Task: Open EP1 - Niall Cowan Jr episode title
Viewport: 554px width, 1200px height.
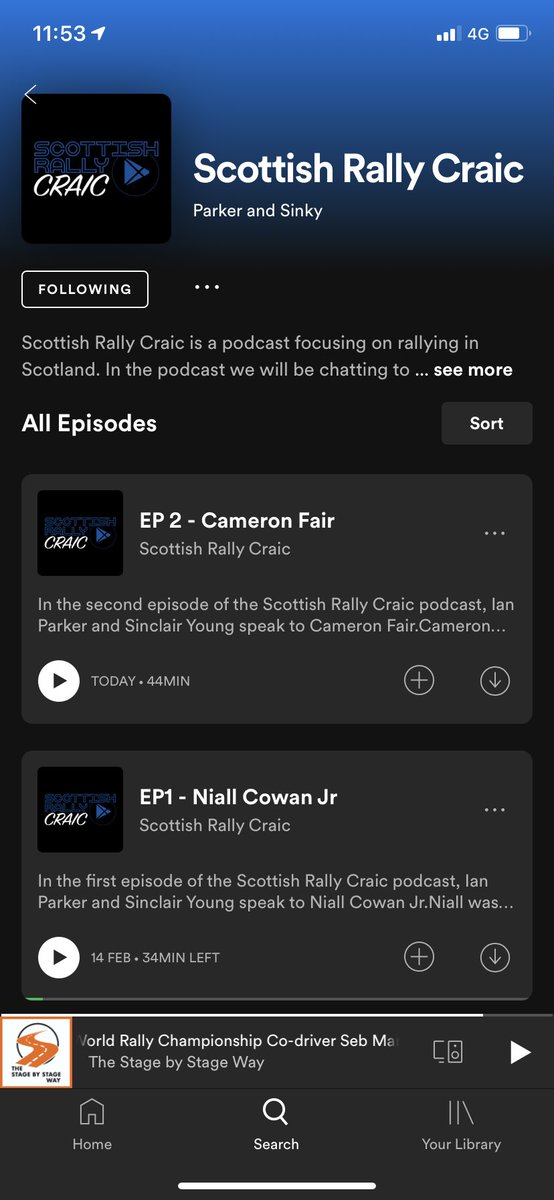Action: (238, 797)
